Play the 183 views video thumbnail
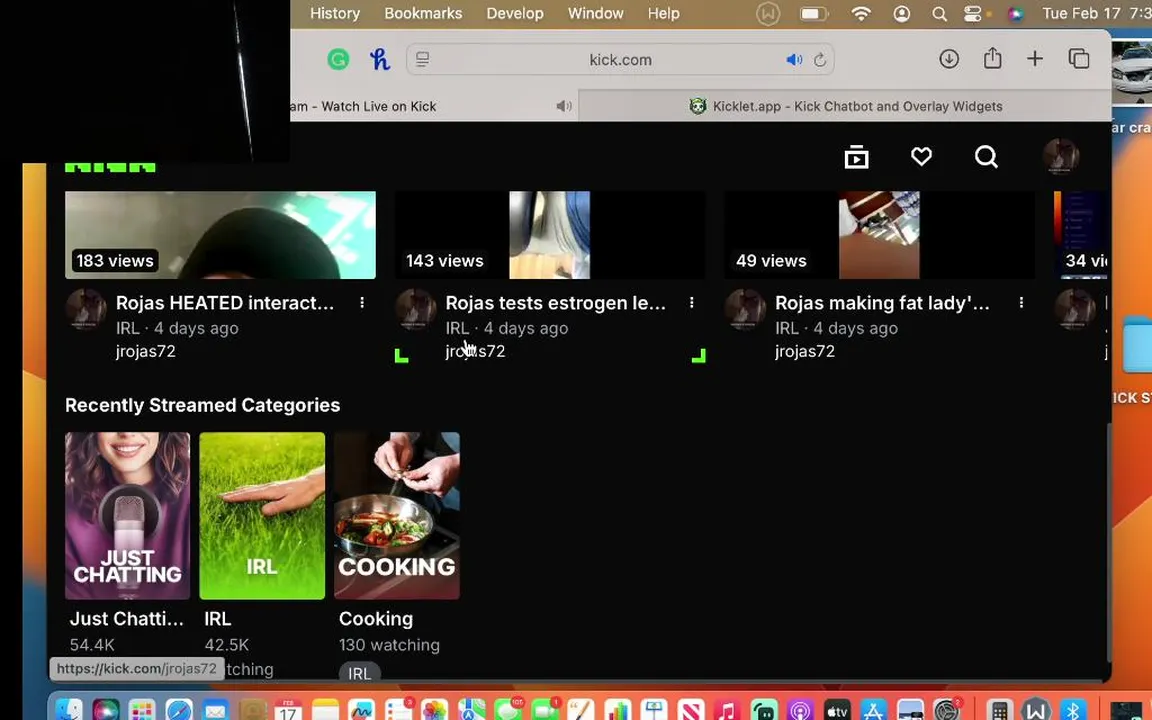Screen dimensions: 1152x720 (x=220, y=235)
